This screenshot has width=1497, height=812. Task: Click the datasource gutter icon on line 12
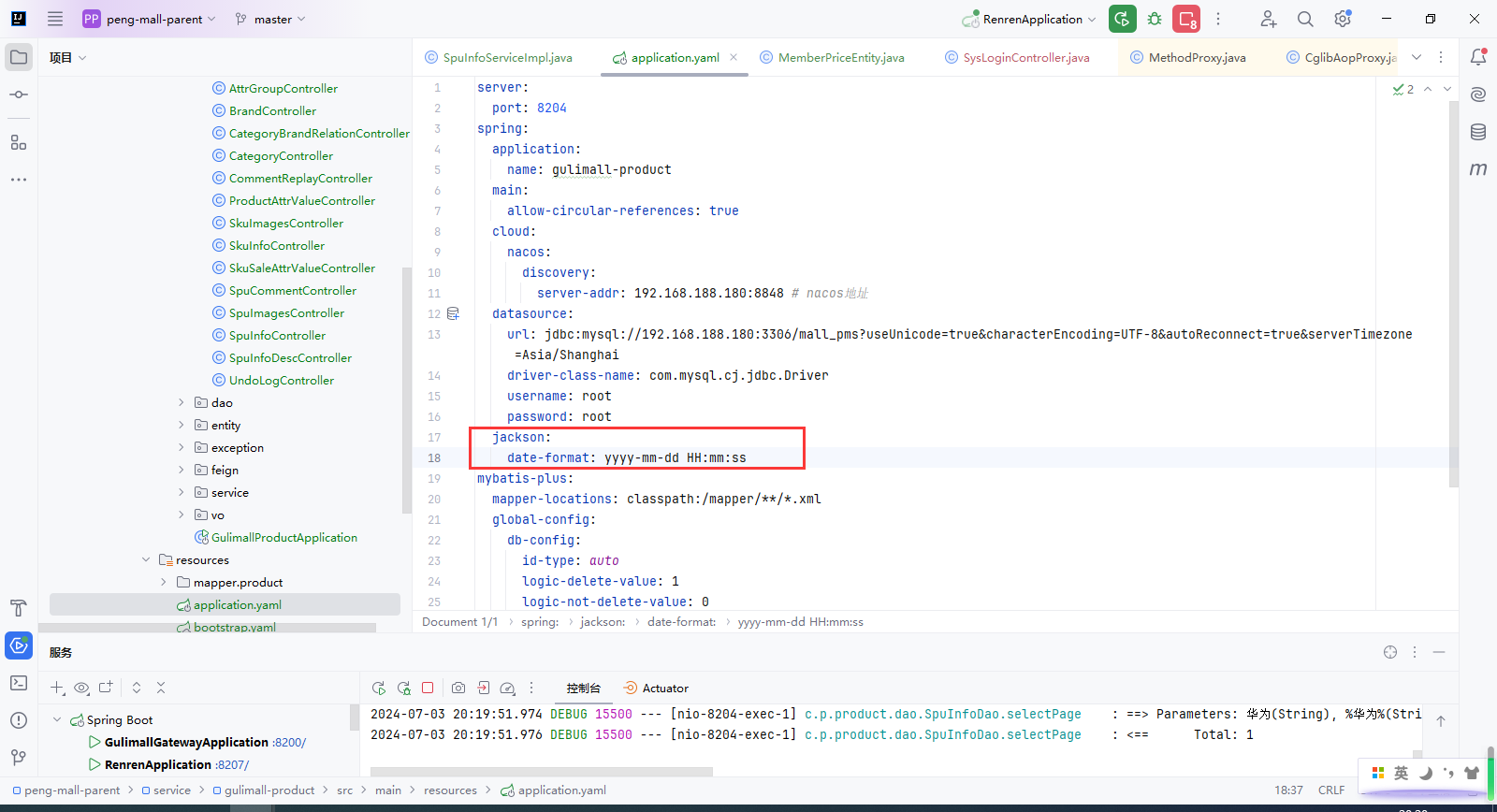click(x=454, y=313)
